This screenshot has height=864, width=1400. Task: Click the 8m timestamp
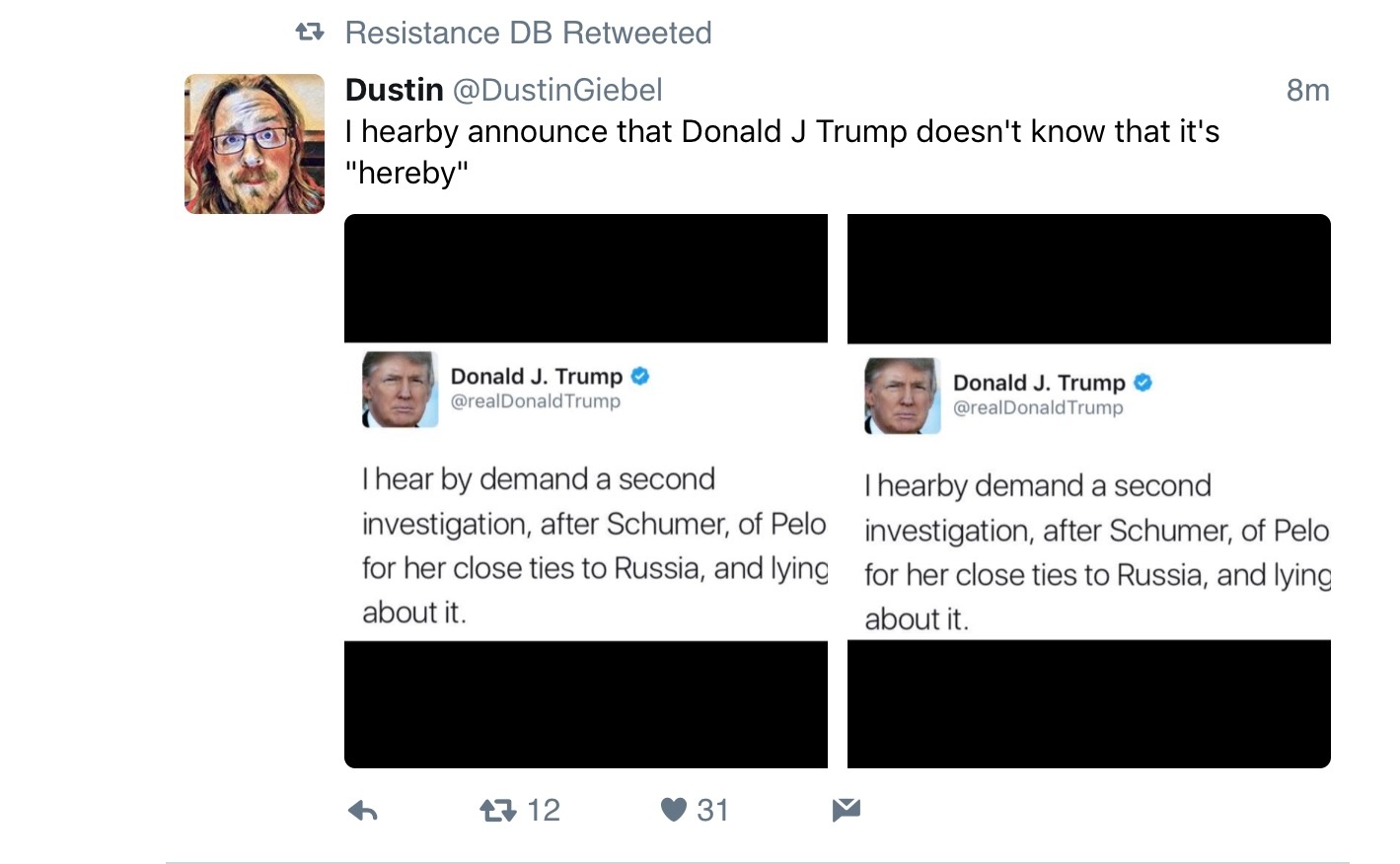(1307, 90)
